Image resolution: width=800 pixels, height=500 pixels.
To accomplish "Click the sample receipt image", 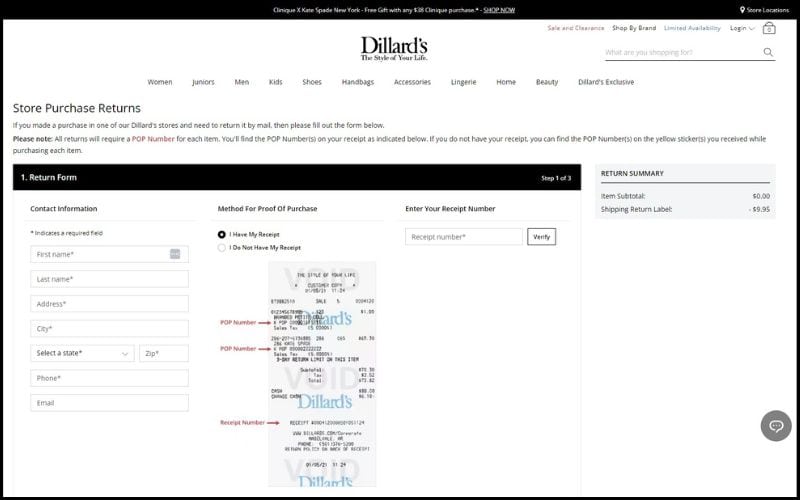I will pyautogui.click(x=322, y=374).
